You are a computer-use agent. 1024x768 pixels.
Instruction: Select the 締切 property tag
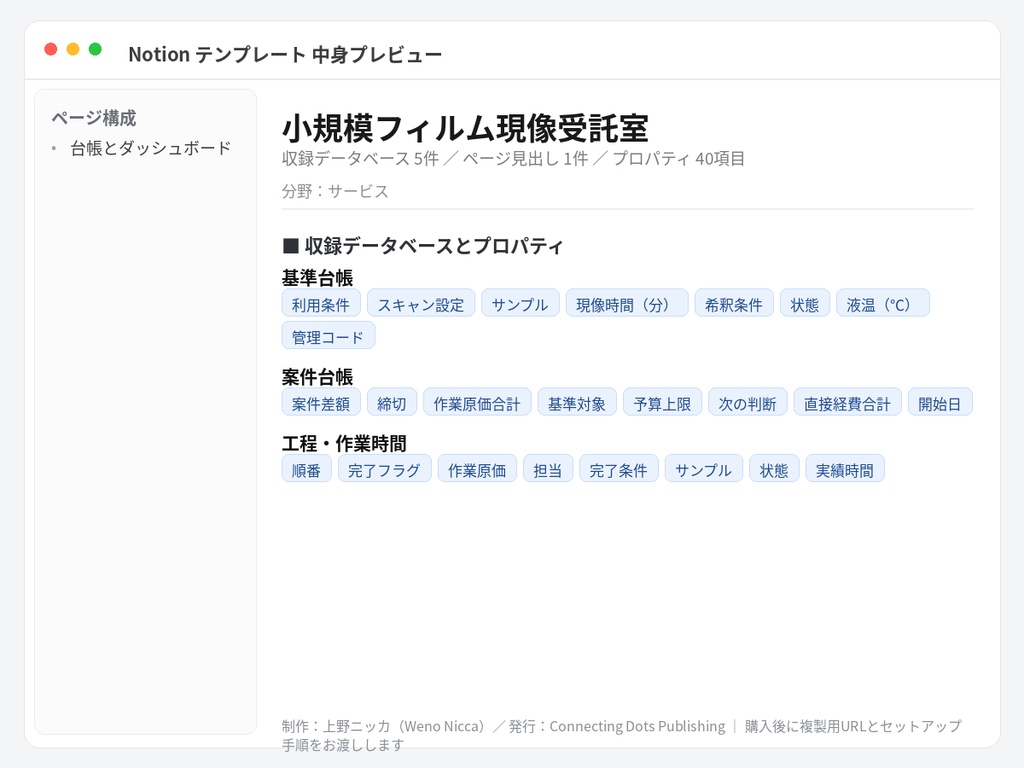(392, 402)
